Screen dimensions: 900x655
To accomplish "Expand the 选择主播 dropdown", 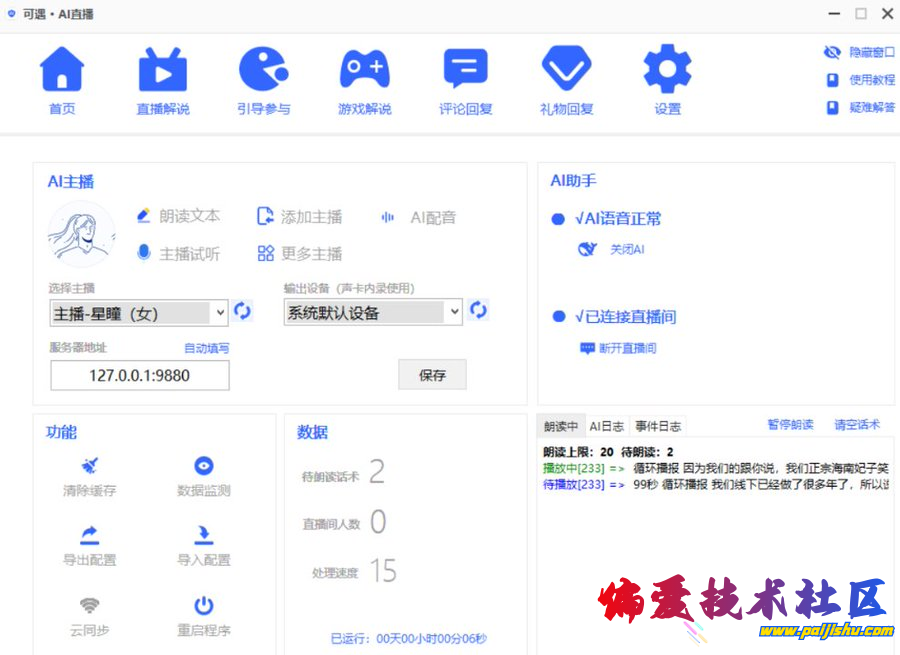I will point(220,313).
